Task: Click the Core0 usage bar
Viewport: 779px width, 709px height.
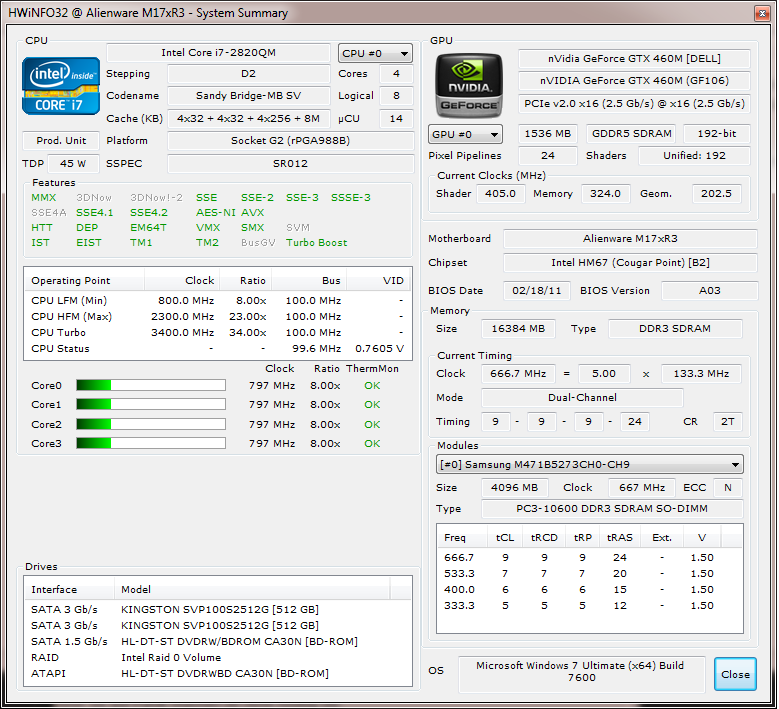Action: click(x=151, y=385)
